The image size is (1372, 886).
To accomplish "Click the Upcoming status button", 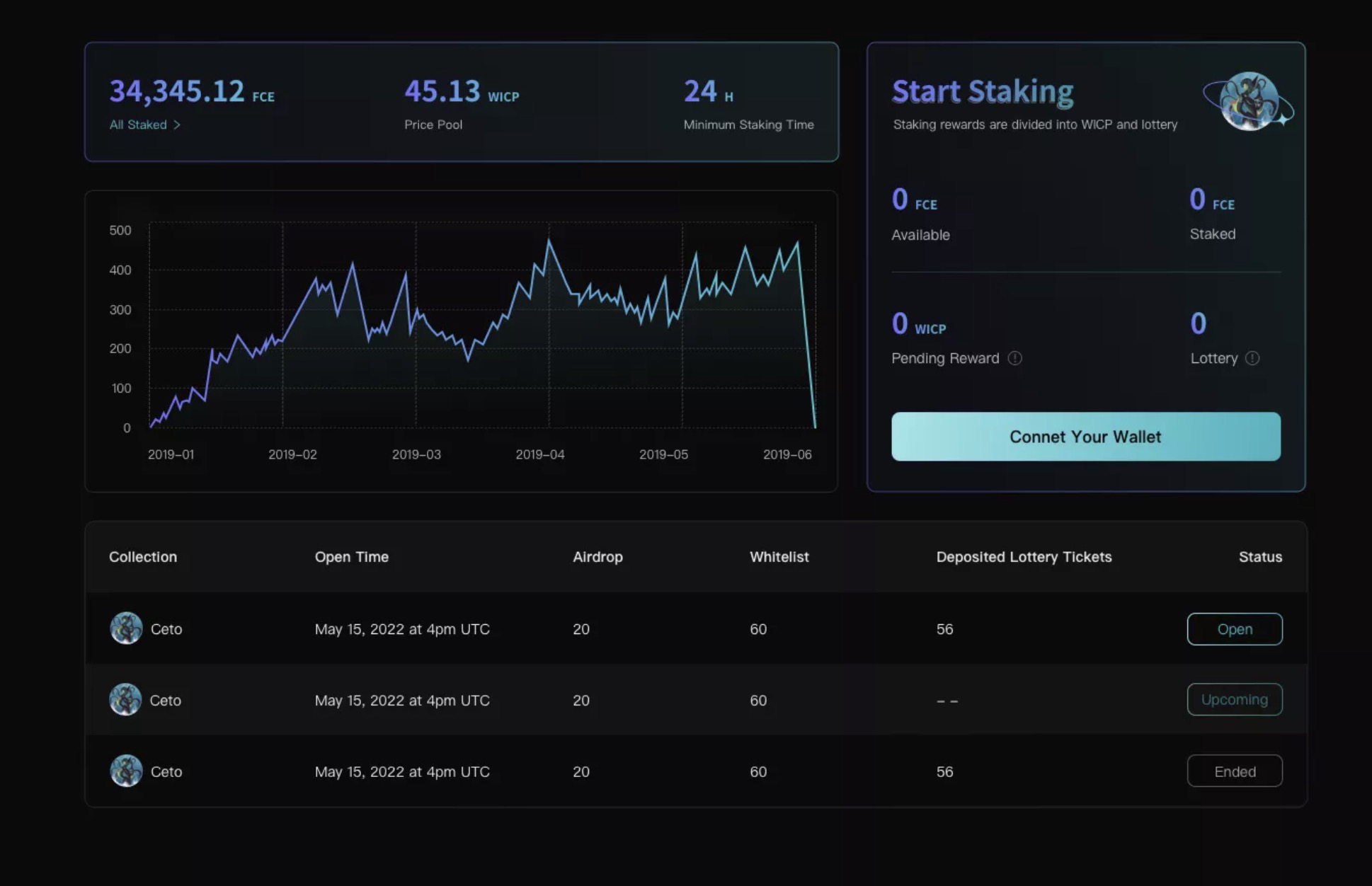I will 1234,699.
